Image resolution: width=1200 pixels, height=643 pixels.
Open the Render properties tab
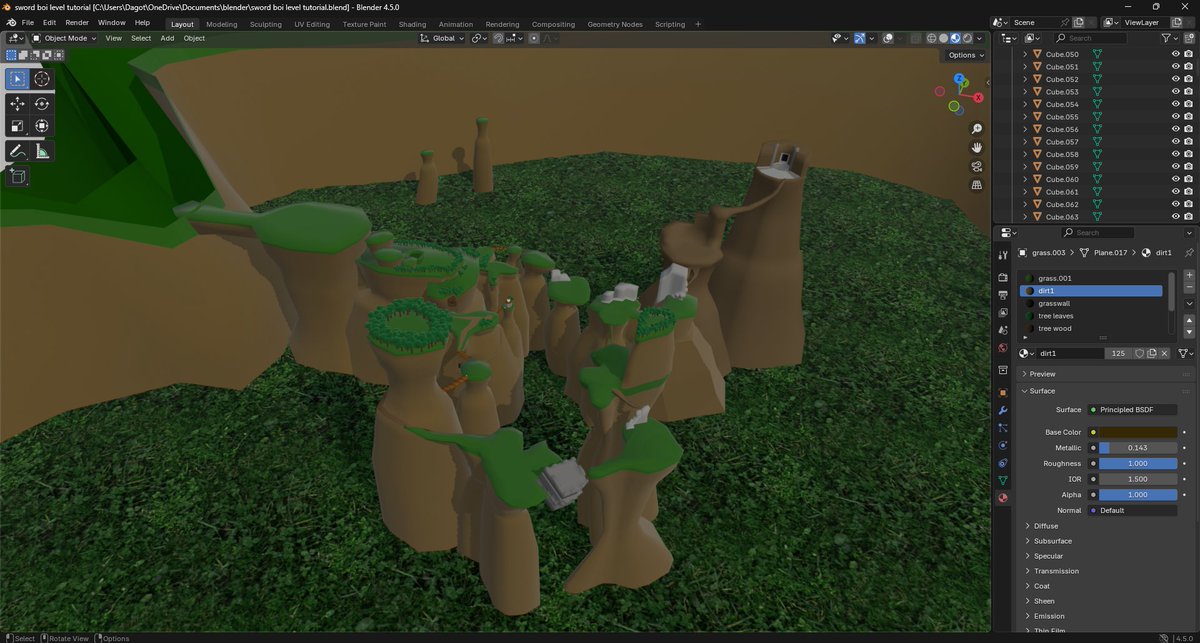[x=1003, y=277]
